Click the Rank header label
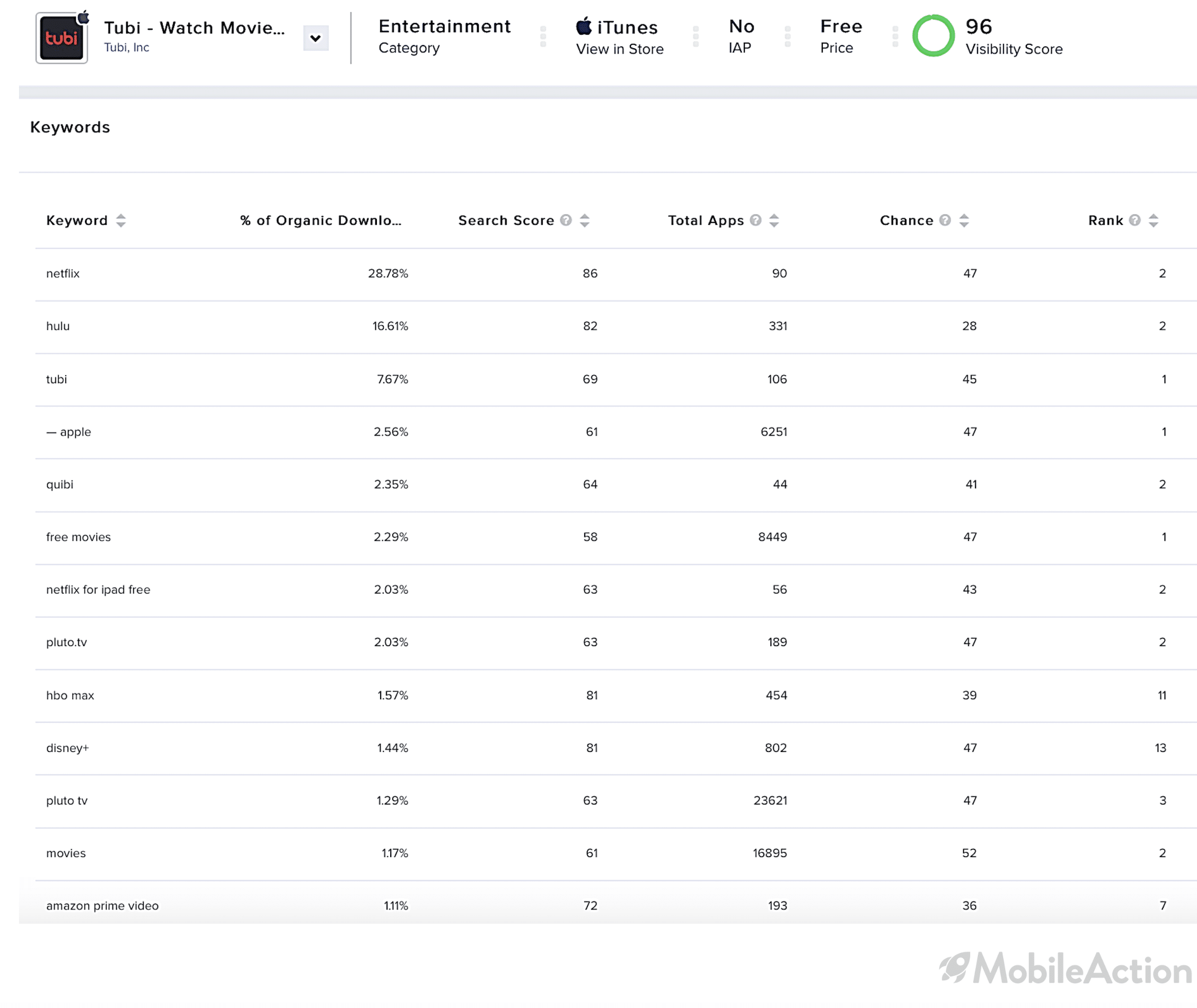The width and height of the screenshot is (1197, 1008). point(1105,220)
